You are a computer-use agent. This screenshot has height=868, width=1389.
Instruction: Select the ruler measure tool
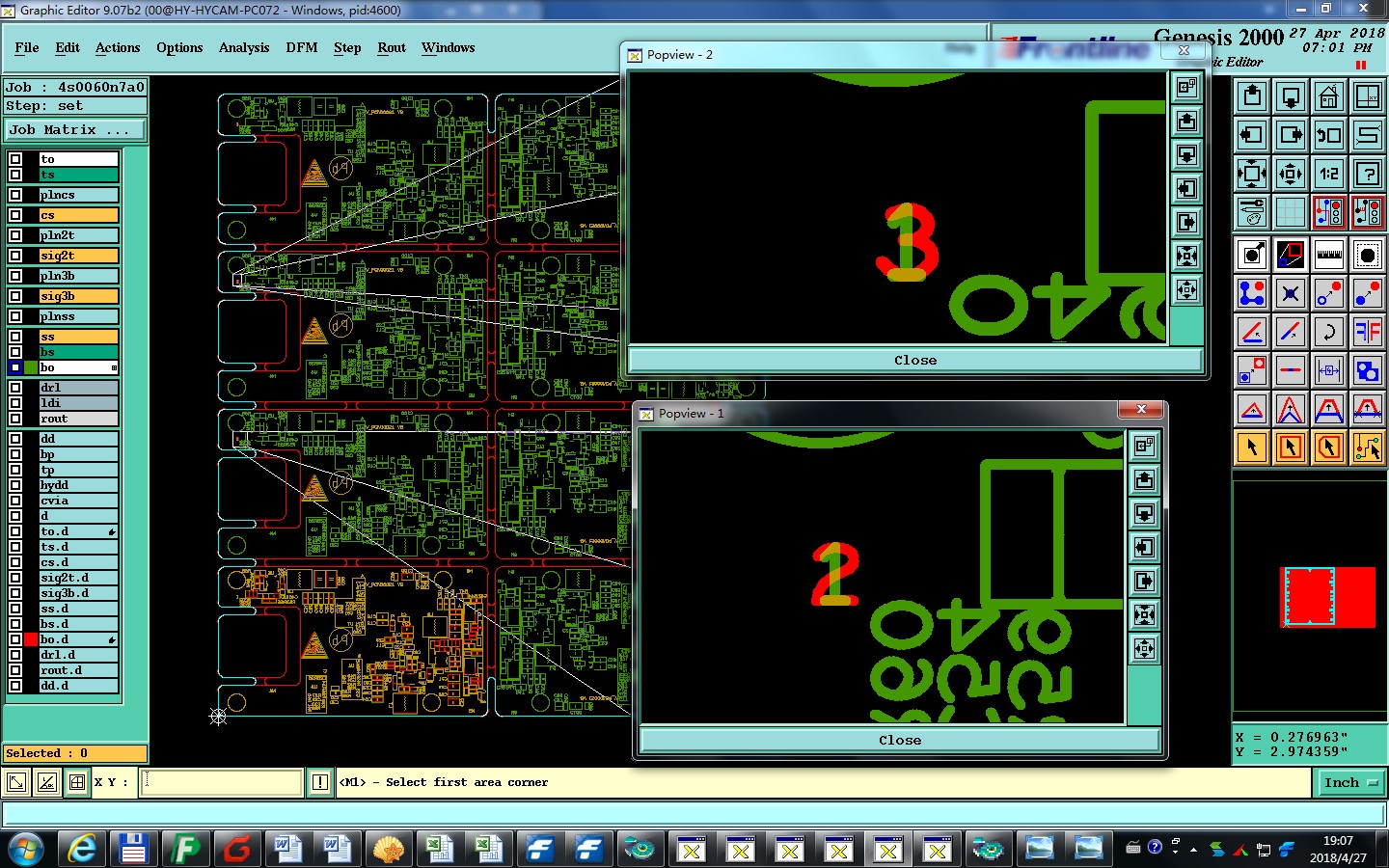point(1329,255)
